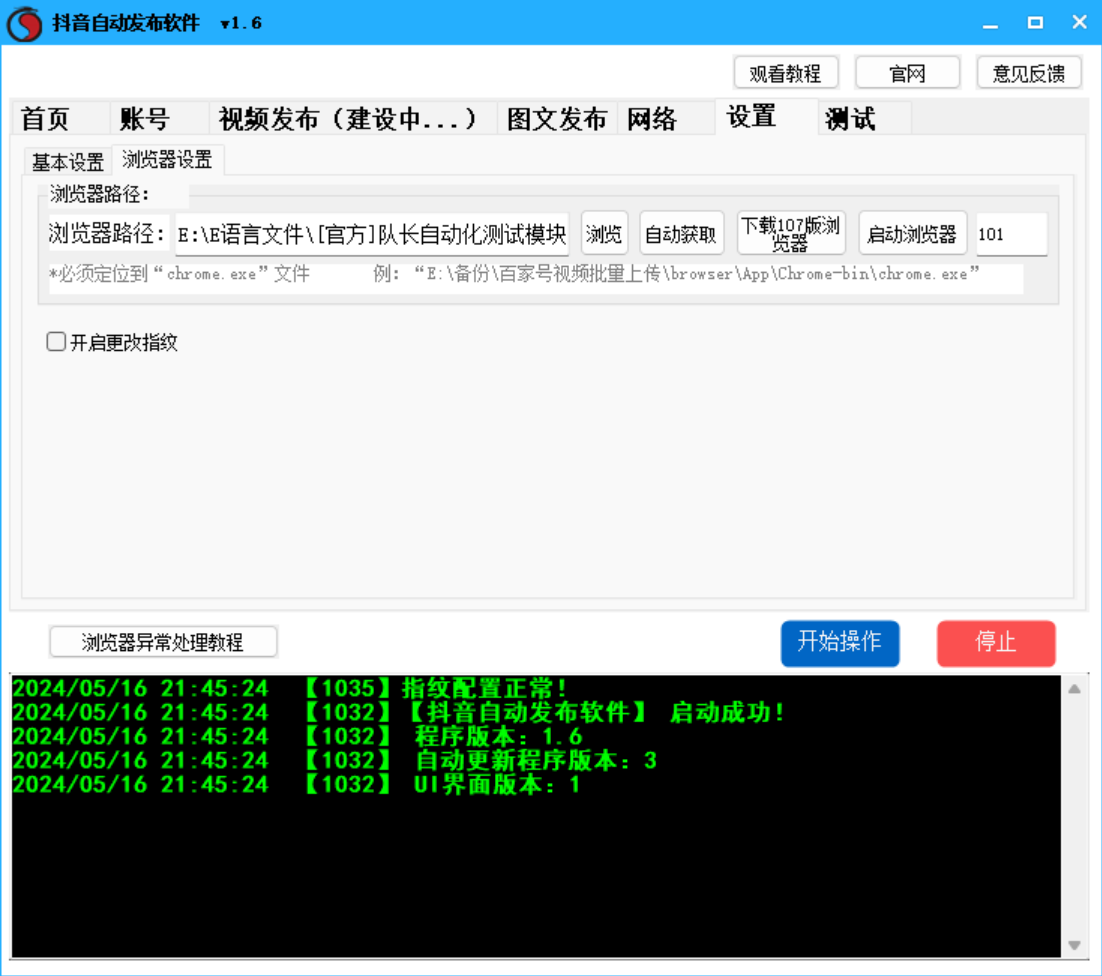Screen dimensions: 1102x976
Task: Click into the 浏览器路径 path input field
Action: (372, 234)
